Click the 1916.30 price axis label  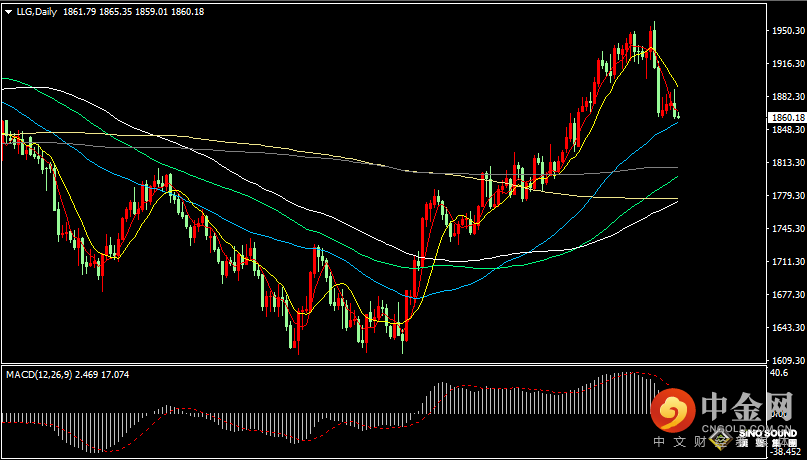click(x=786, y=64)
